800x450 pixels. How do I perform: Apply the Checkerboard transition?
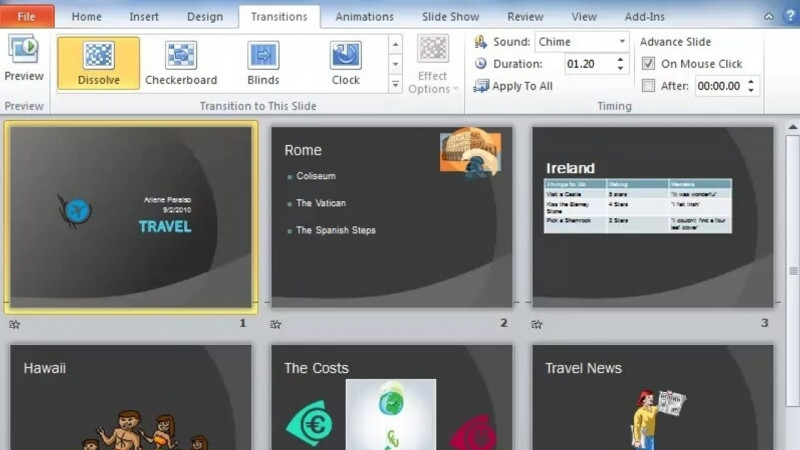pos(181,63)
